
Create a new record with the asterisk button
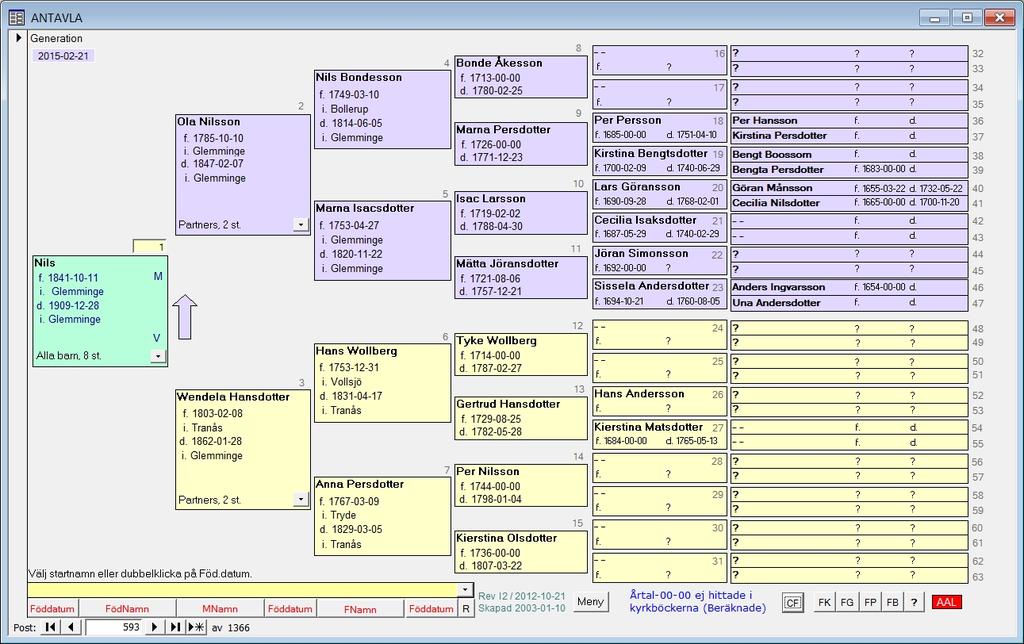(x=196, y=627)
